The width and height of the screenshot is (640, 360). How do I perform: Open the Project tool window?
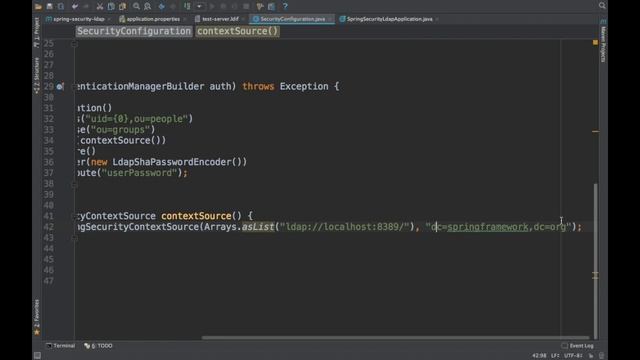coord(37,32)
